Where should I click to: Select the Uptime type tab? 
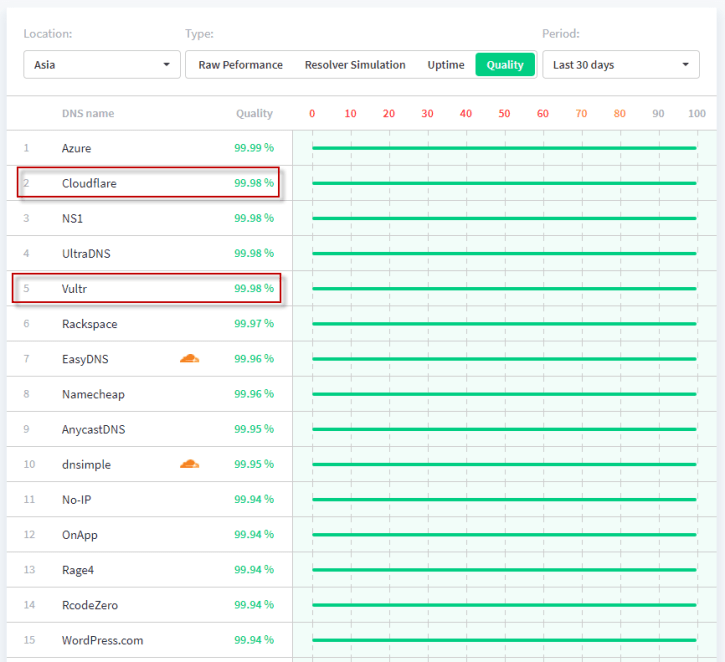coord(446,65)
